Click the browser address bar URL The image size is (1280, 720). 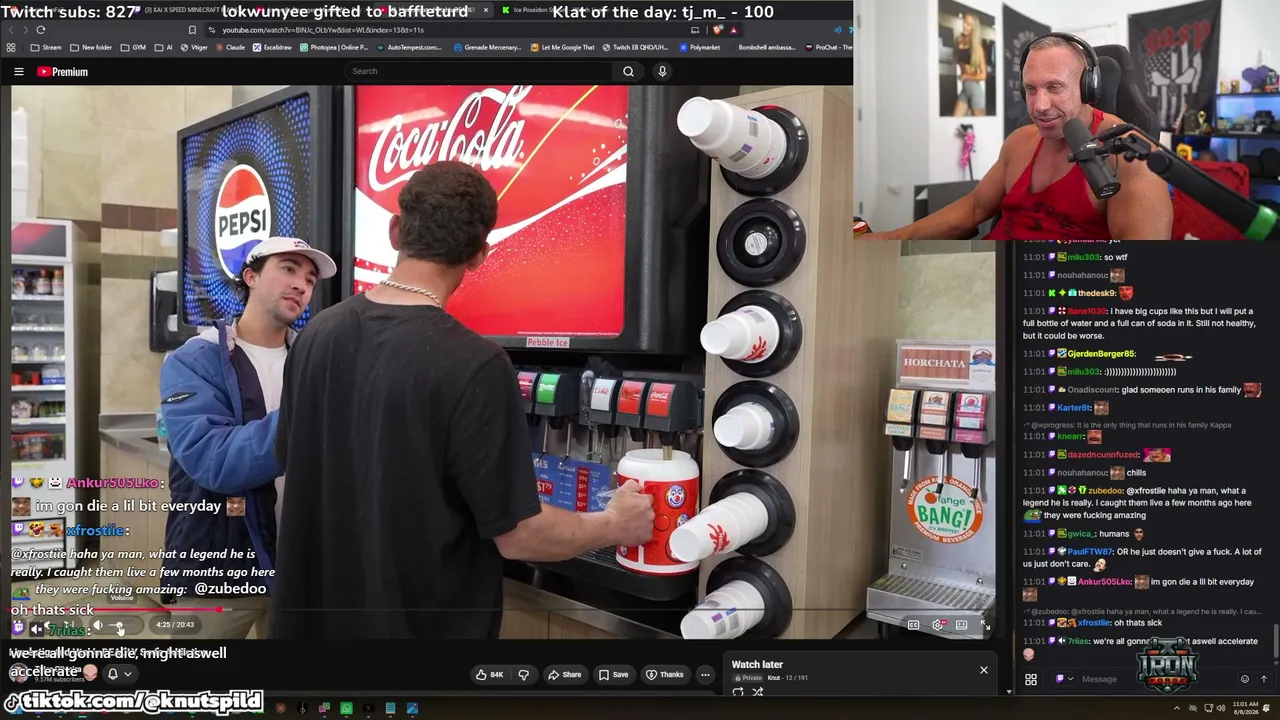(x=323, y=30)
